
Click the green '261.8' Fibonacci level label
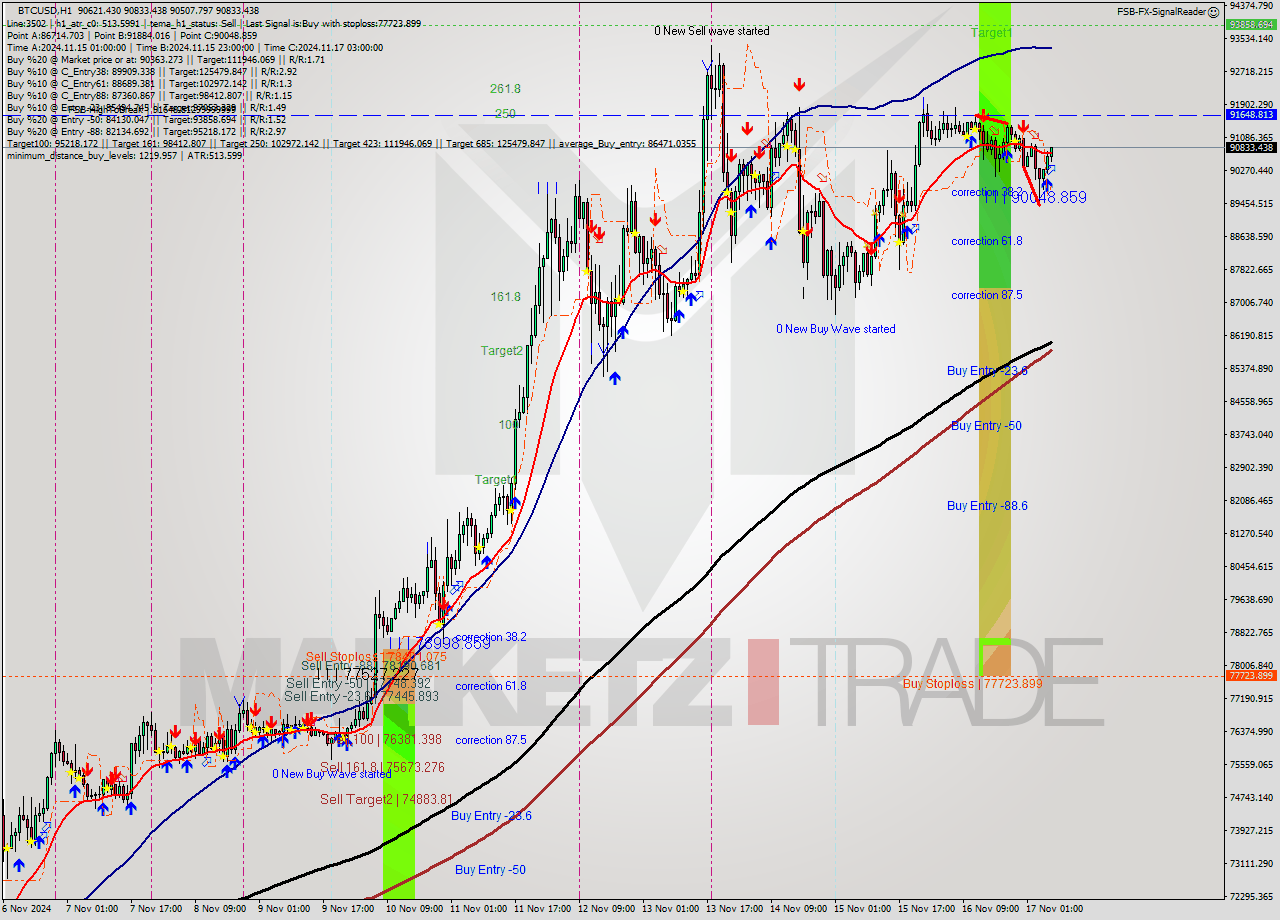point(505,89)
